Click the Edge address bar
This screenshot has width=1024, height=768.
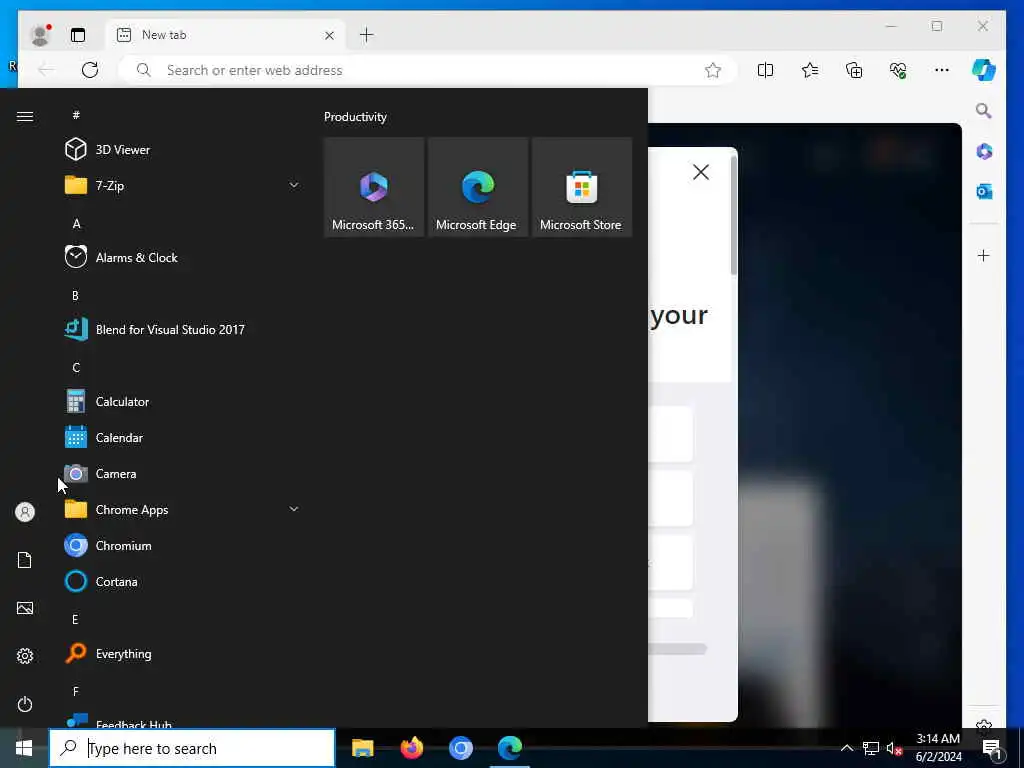[x=428, y=70]
